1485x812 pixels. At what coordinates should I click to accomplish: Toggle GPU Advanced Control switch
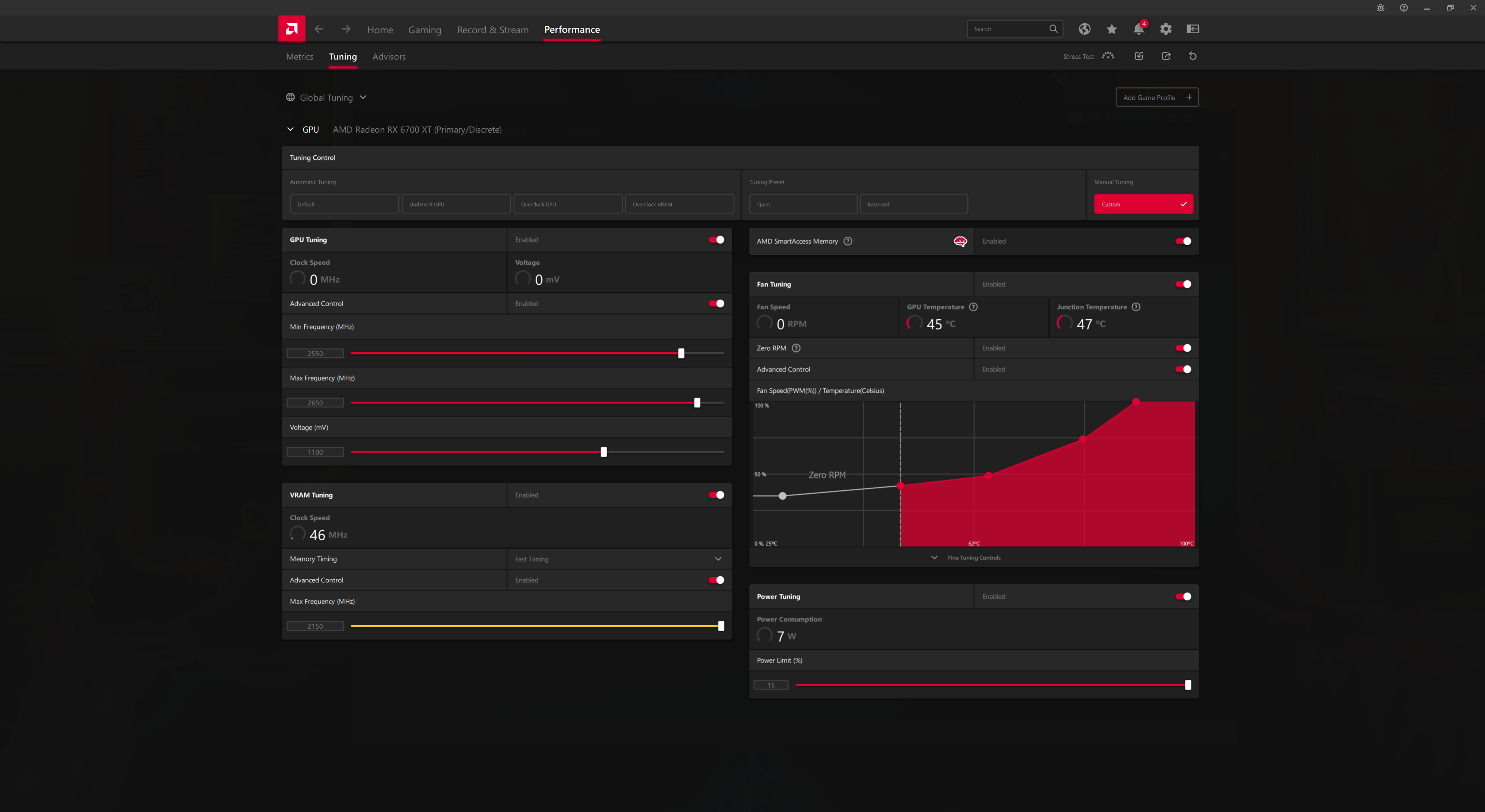[x=716, y=303]
